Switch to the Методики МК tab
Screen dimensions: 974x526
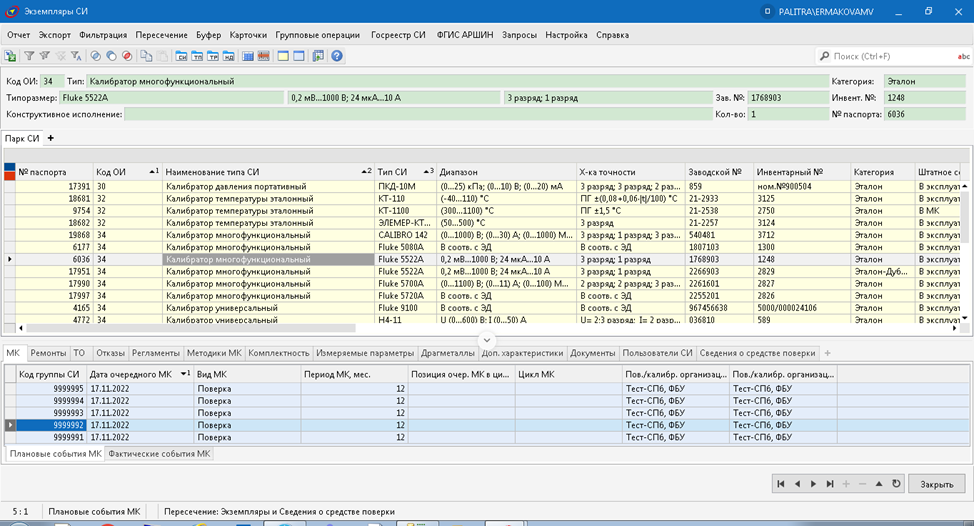point(214,353)
